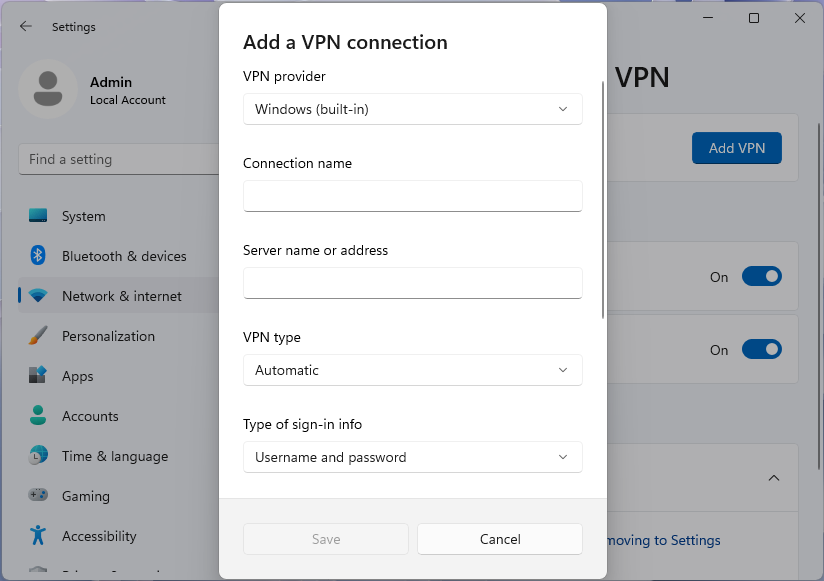Click the Connection name input field
This screenshot has height=581, width=824.
(x=412, y=196)
